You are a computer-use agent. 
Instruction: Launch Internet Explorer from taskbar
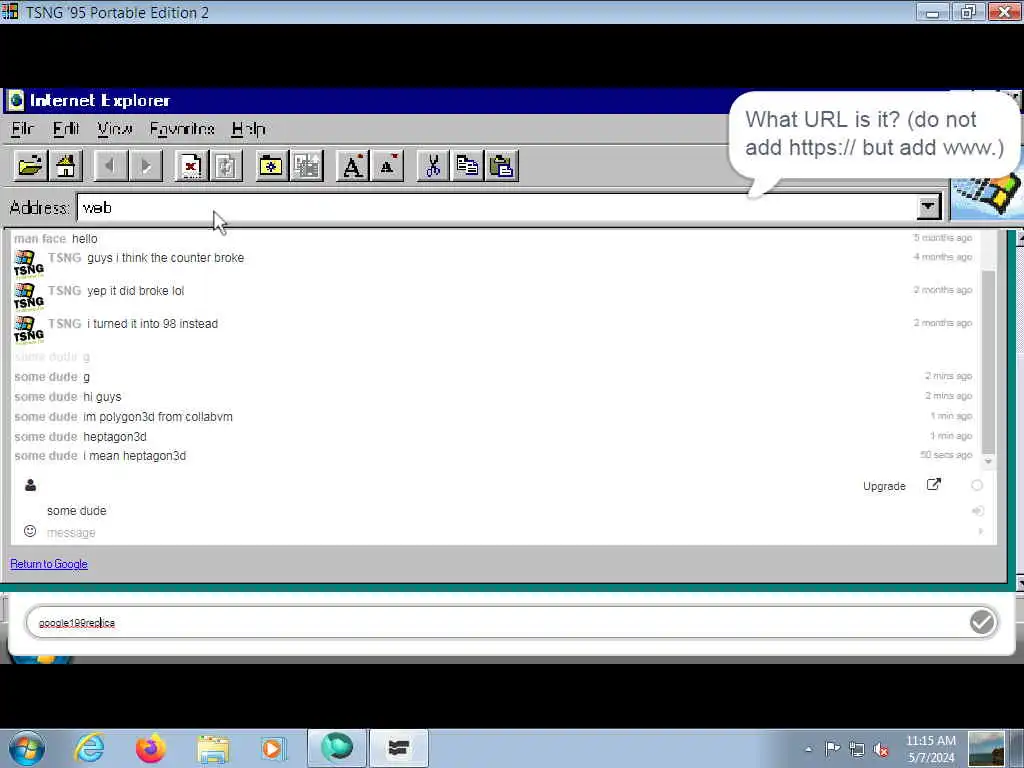coord(89,748)
